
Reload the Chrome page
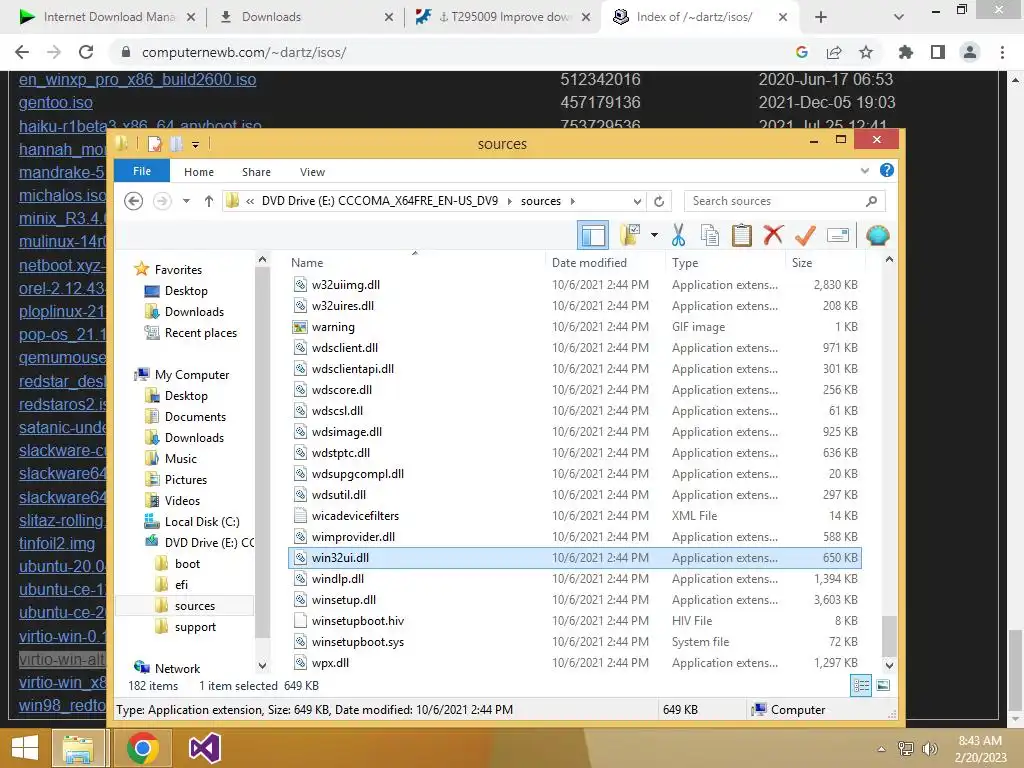(x=86, y=52)
